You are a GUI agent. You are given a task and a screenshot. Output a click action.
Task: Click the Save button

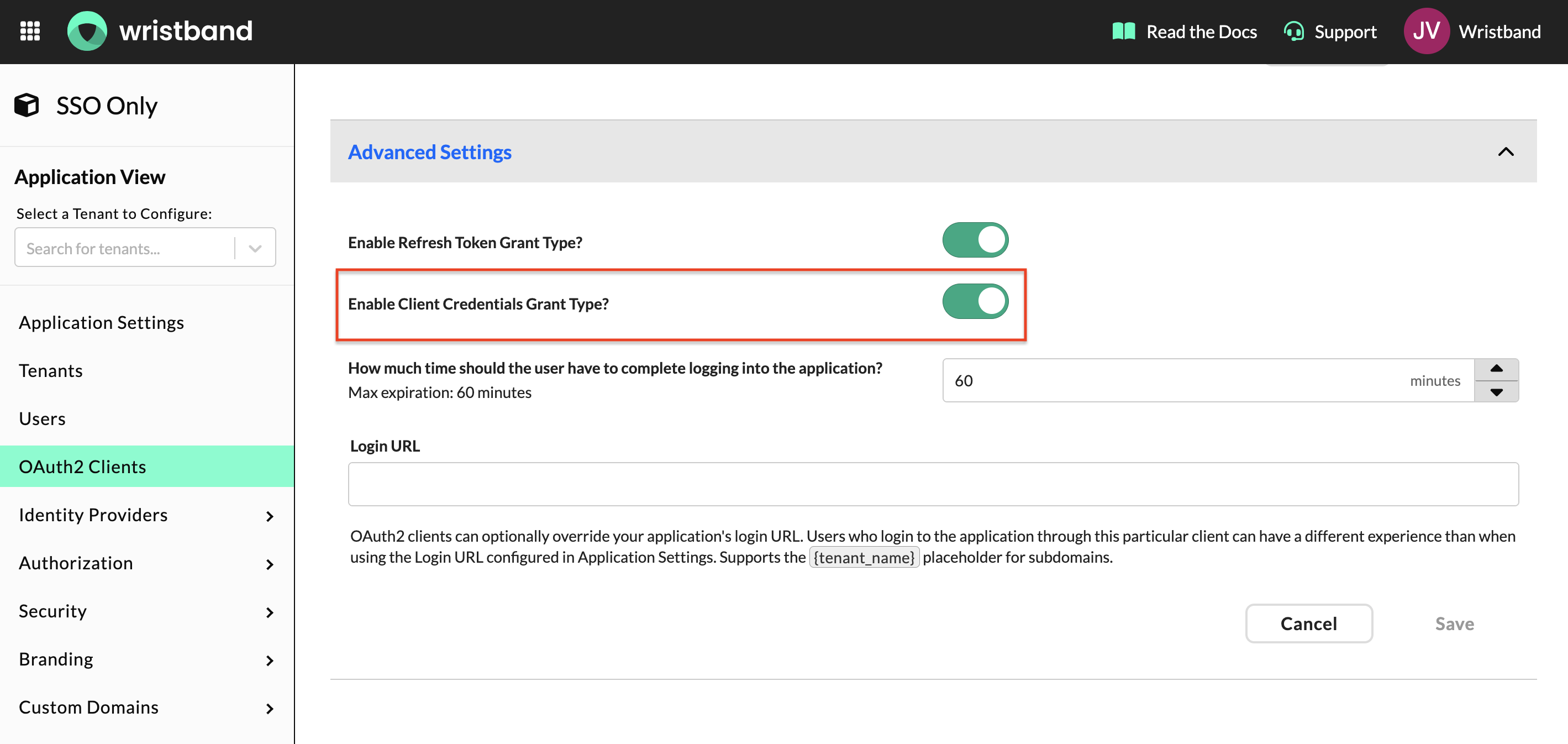(x=1454, y=624)
